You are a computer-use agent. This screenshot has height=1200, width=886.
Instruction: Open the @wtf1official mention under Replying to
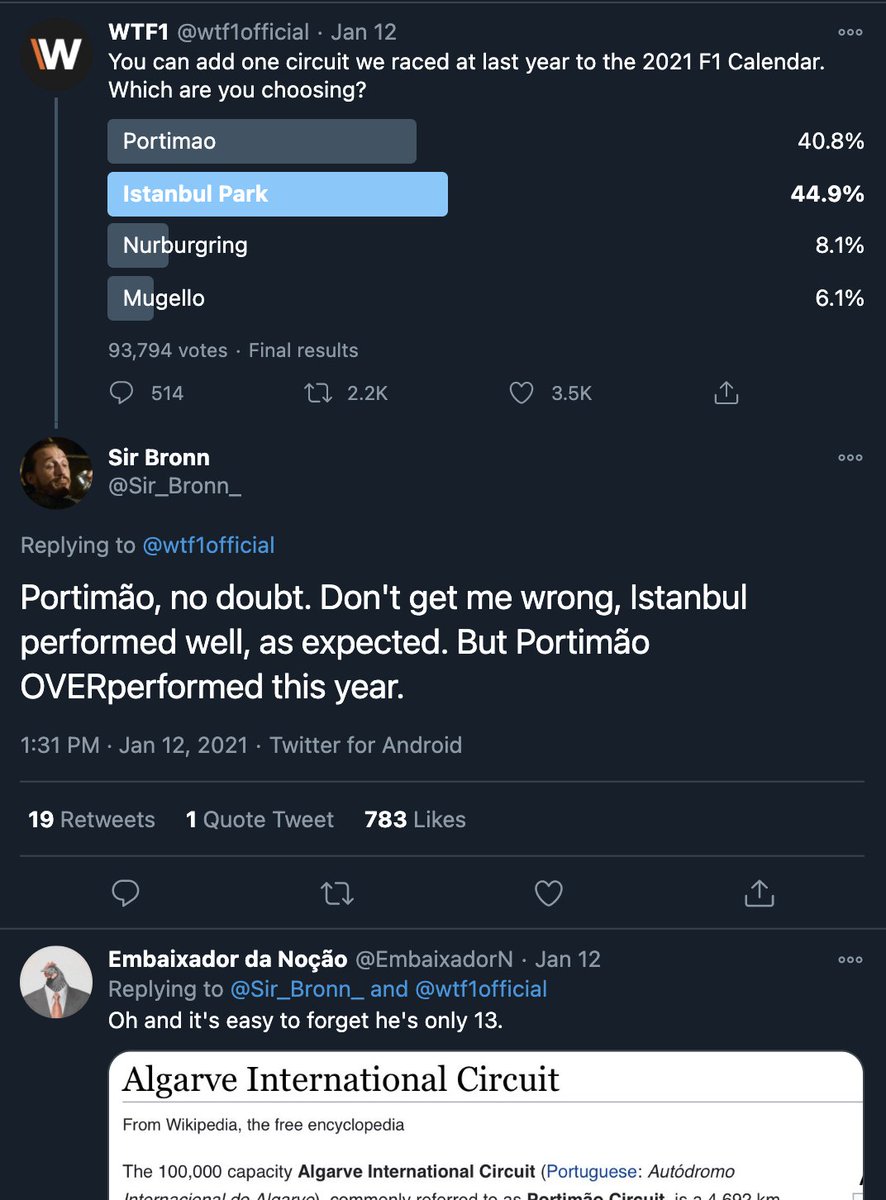click(208, 545)
